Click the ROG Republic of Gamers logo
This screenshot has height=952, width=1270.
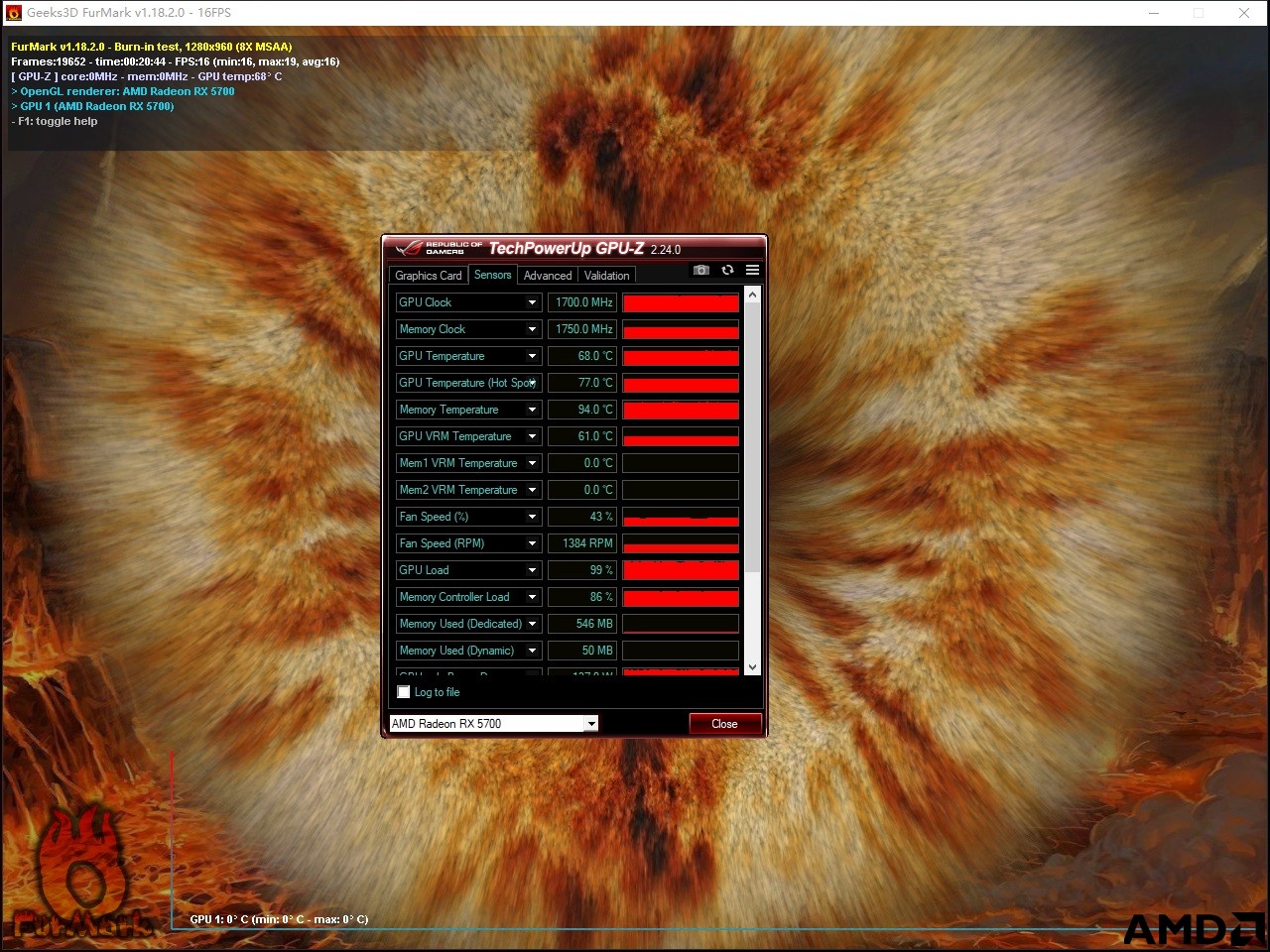(x=437, y=248)
